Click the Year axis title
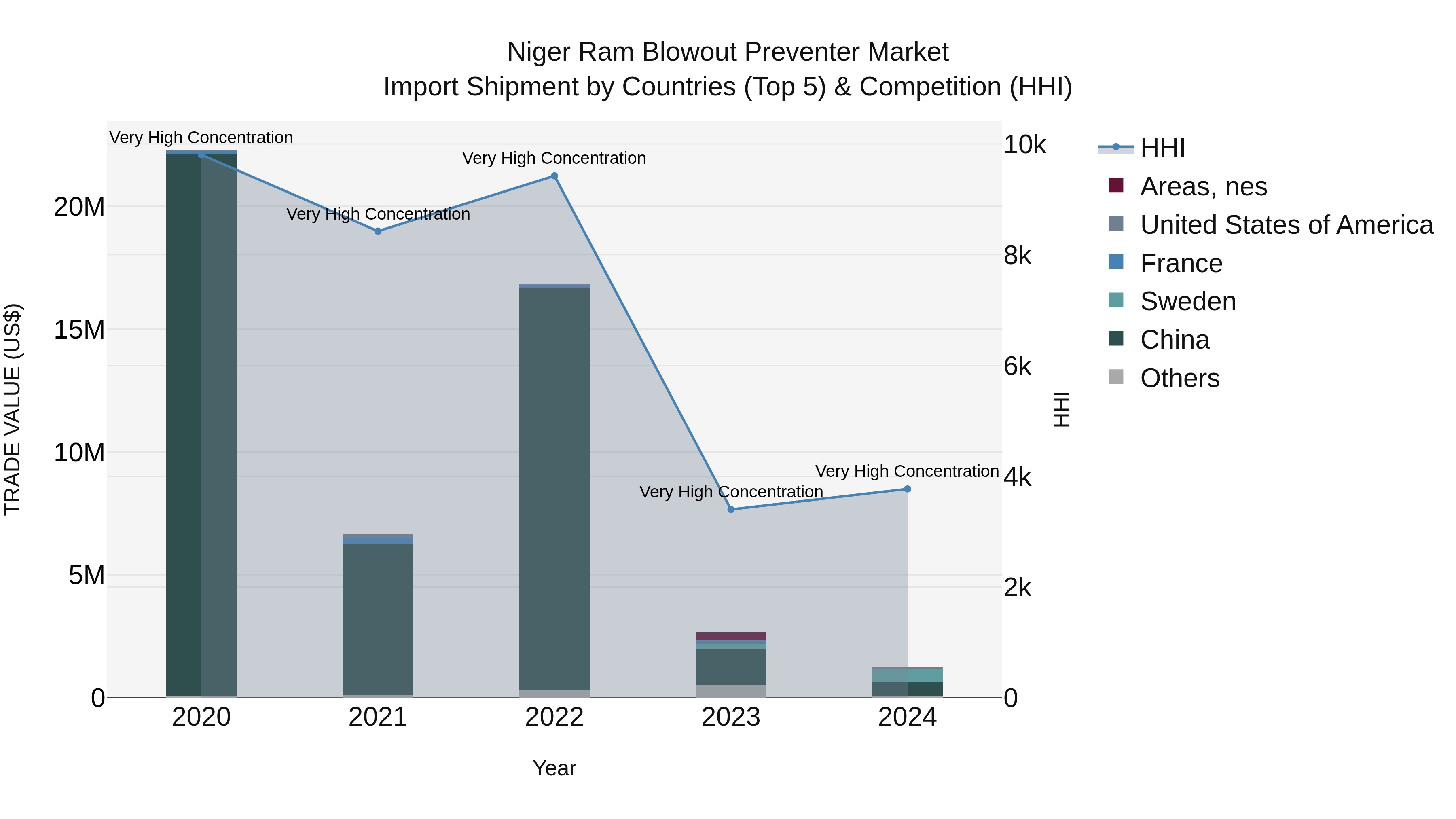This screenshot has height=819, width=1456. coord(554,769)
